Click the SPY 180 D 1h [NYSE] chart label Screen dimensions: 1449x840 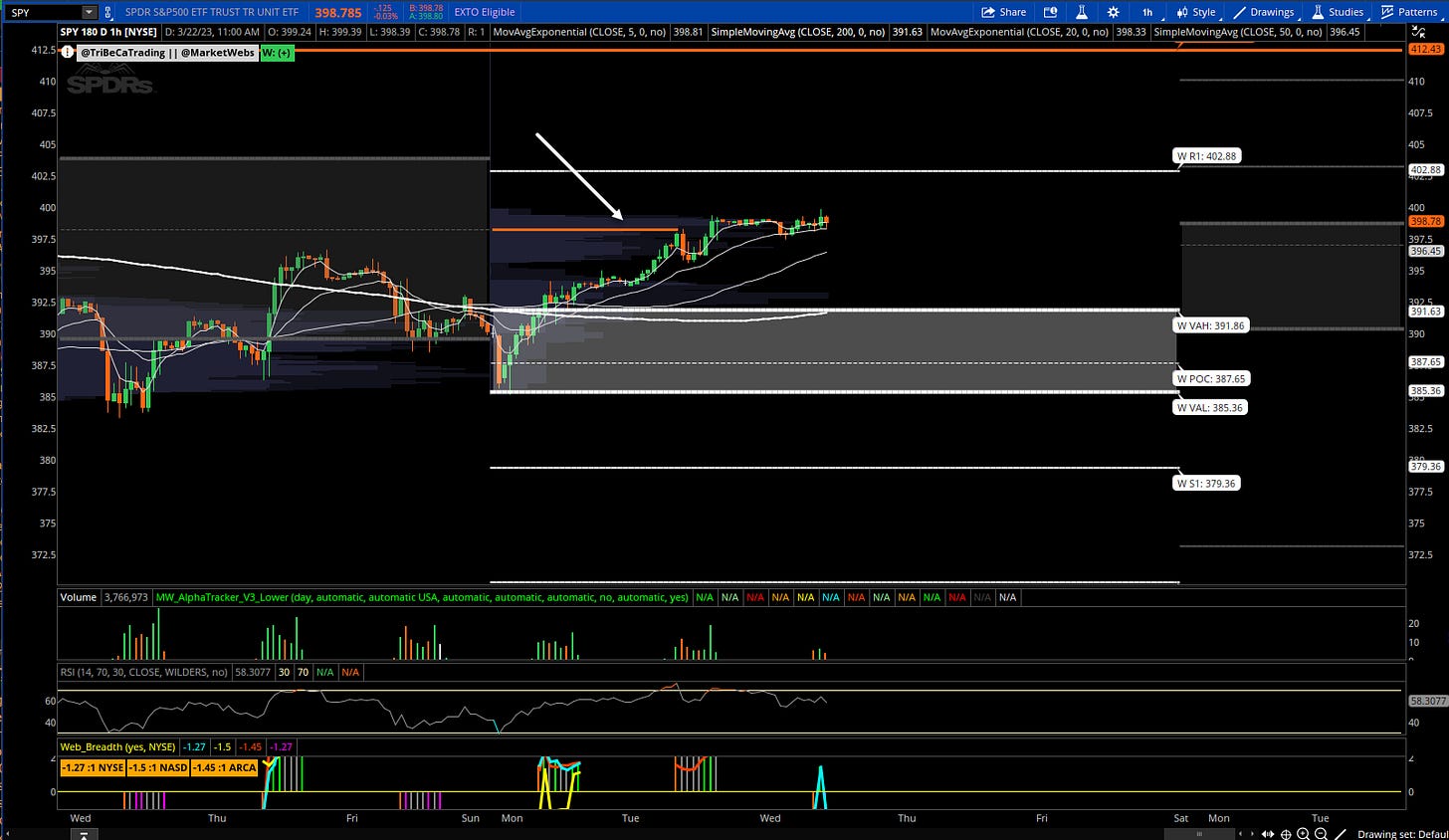tap(108, 32)
